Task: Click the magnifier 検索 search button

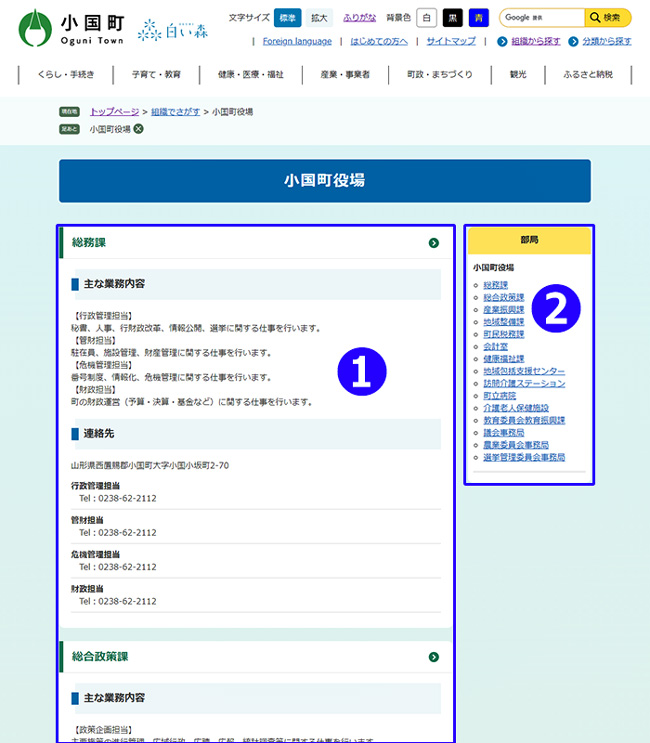Action: [x=608, y=18]
